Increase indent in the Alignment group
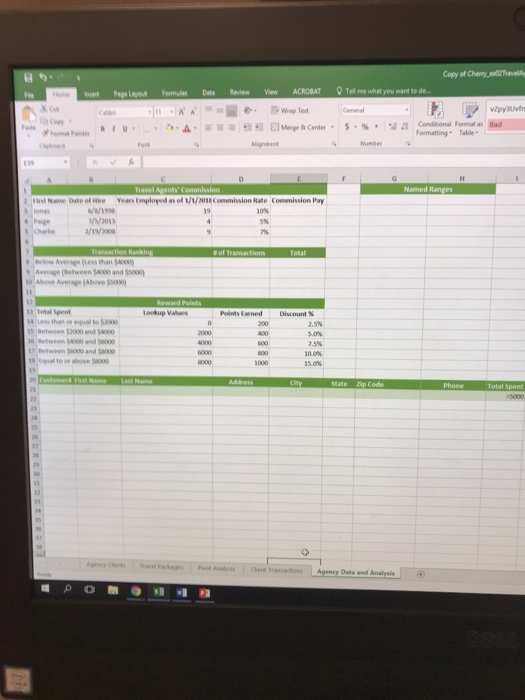The width and height of the screenshot is (525, 700). coord(259,128)
